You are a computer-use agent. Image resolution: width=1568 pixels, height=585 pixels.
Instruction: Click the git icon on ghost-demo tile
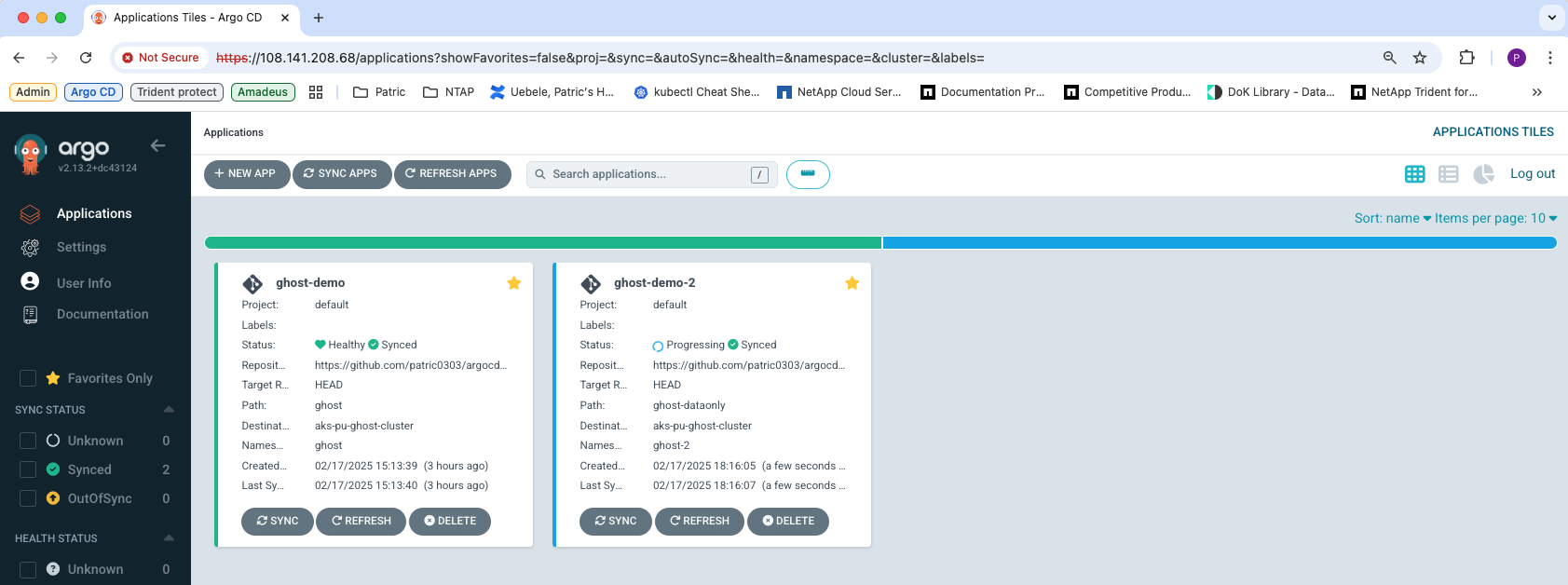click(252, 284)
